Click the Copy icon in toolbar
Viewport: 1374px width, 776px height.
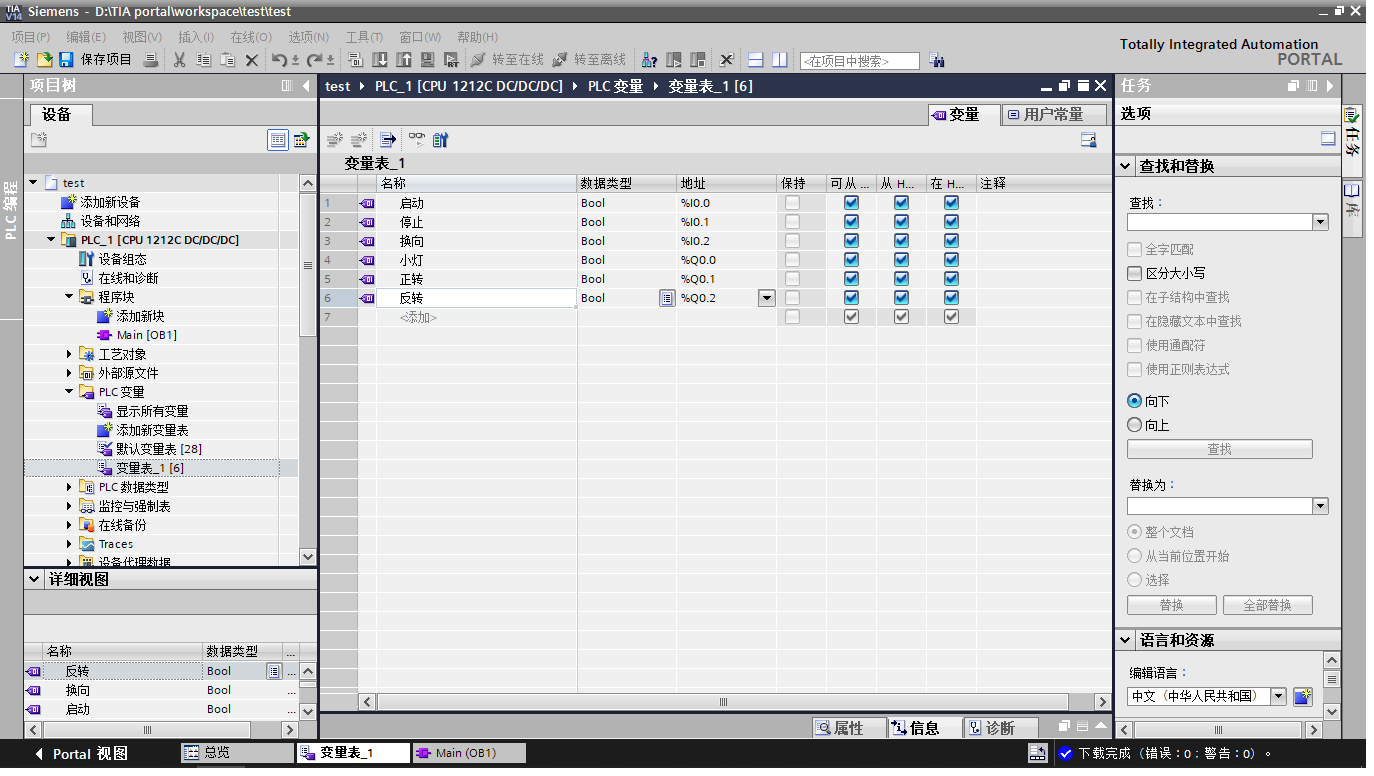click(x=203, y=60)
